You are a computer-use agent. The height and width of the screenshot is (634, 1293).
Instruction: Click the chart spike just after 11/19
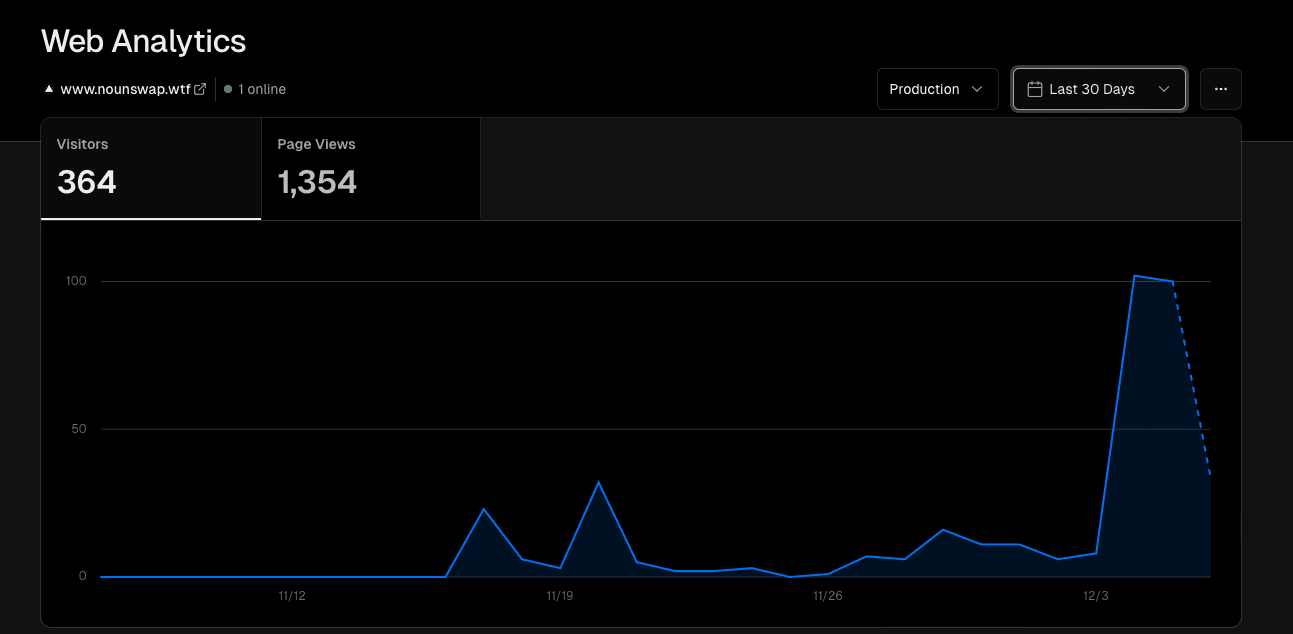click(598, 482)
